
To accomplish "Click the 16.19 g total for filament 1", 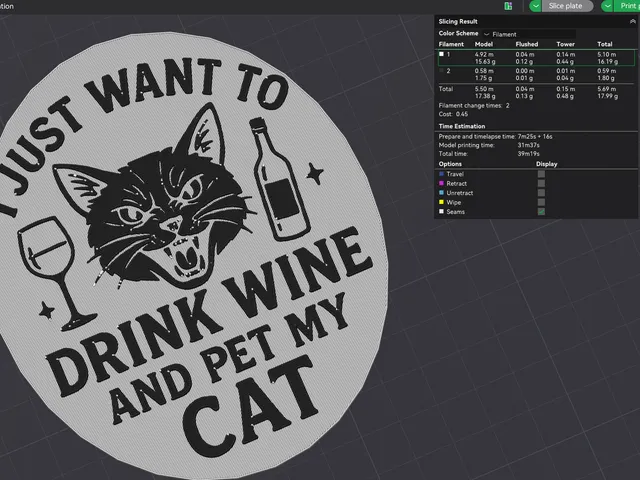I will [x=608, y=62].
